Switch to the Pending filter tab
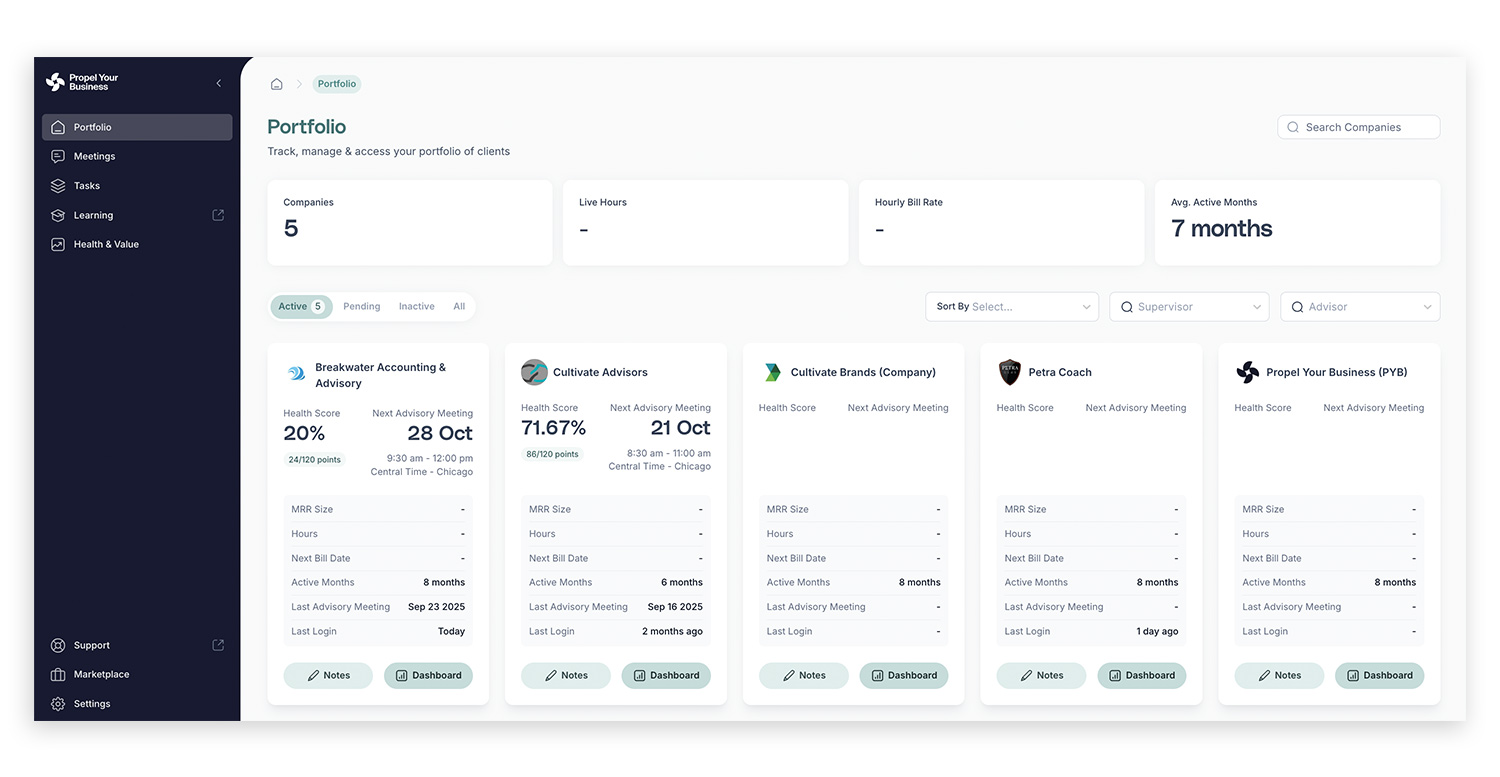1500x777 pixels. (361, 307)
